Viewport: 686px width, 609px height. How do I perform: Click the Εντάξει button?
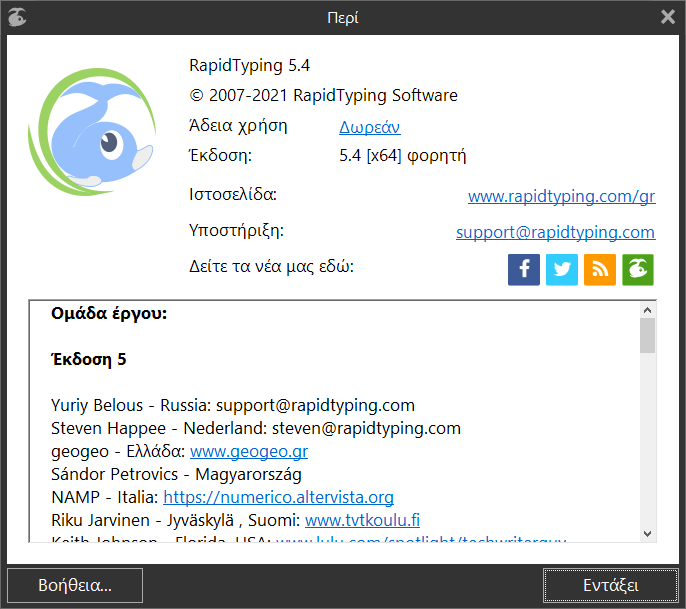pos(611,585)
